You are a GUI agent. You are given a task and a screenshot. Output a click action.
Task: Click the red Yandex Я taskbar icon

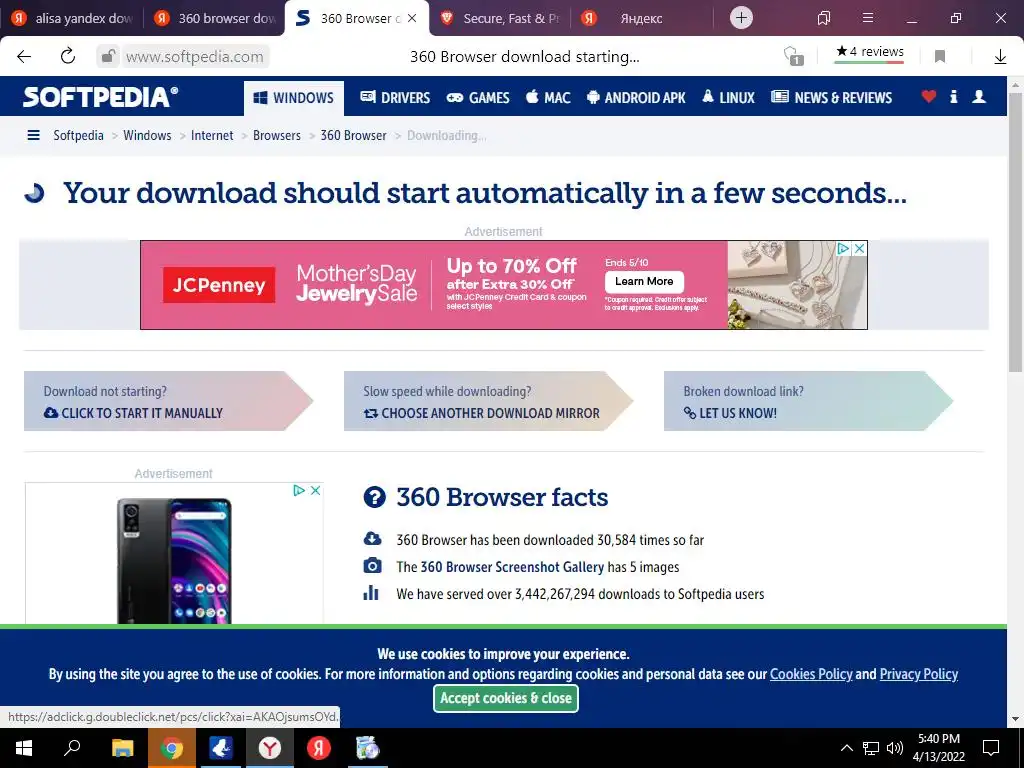coord(319,748)
